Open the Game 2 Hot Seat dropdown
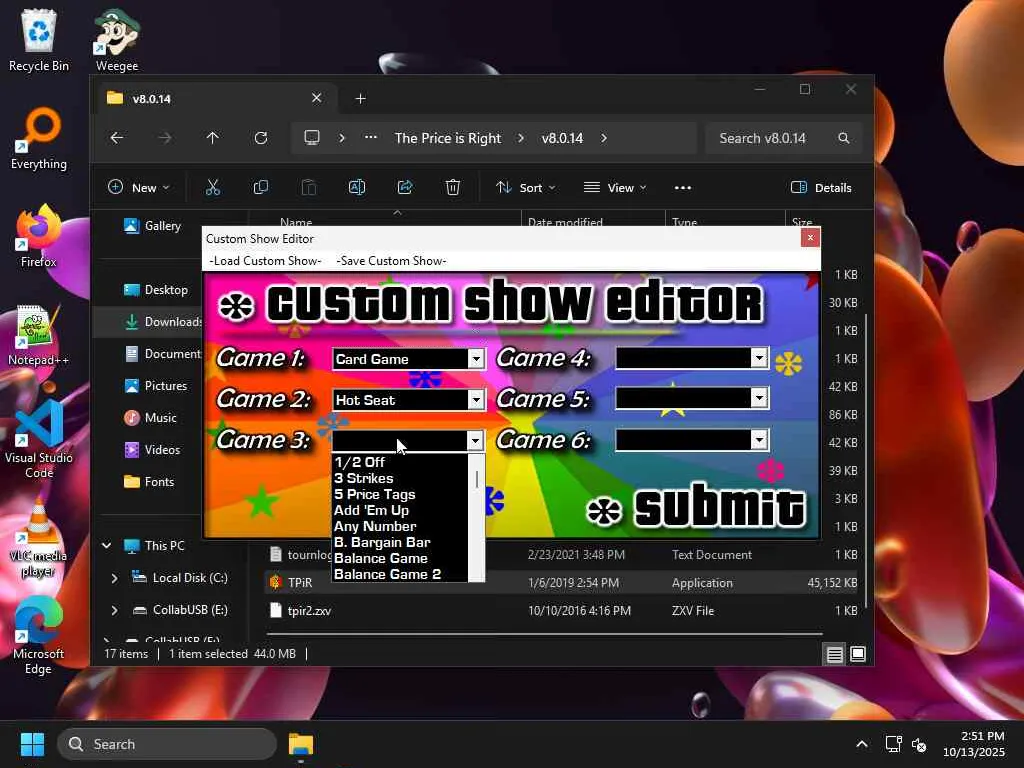The height and width of the screenshot is (768, 1024). coord(476,400)
